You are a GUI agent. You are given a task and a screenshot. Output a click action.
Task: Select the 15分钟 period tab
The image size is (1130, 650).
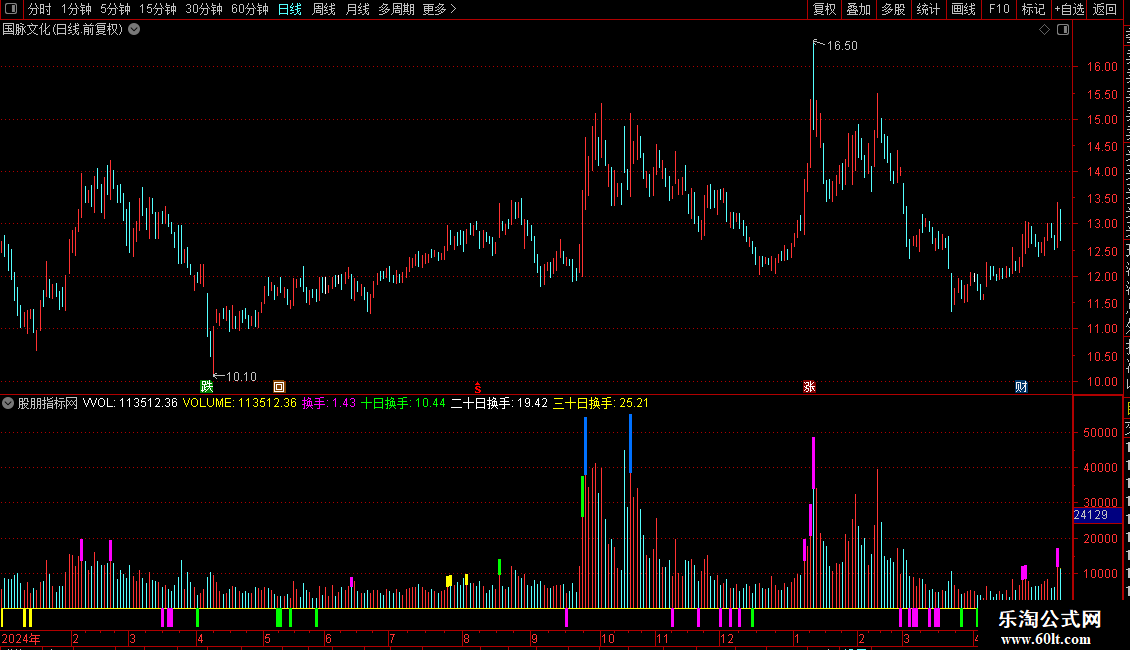pos(158,9)
